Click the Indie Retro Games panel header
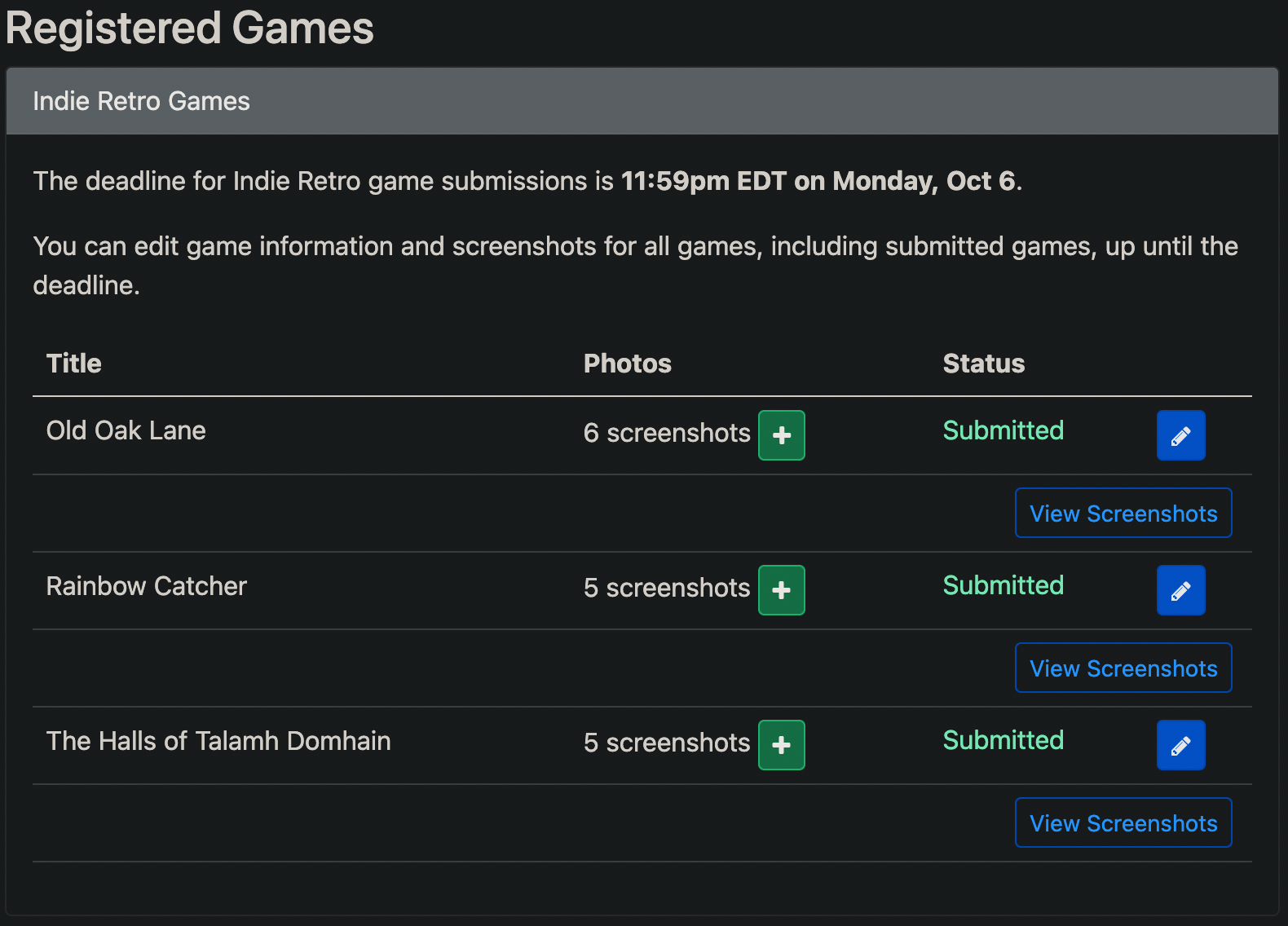Viewport: 1288px width, 926px height. pos(141,101)
